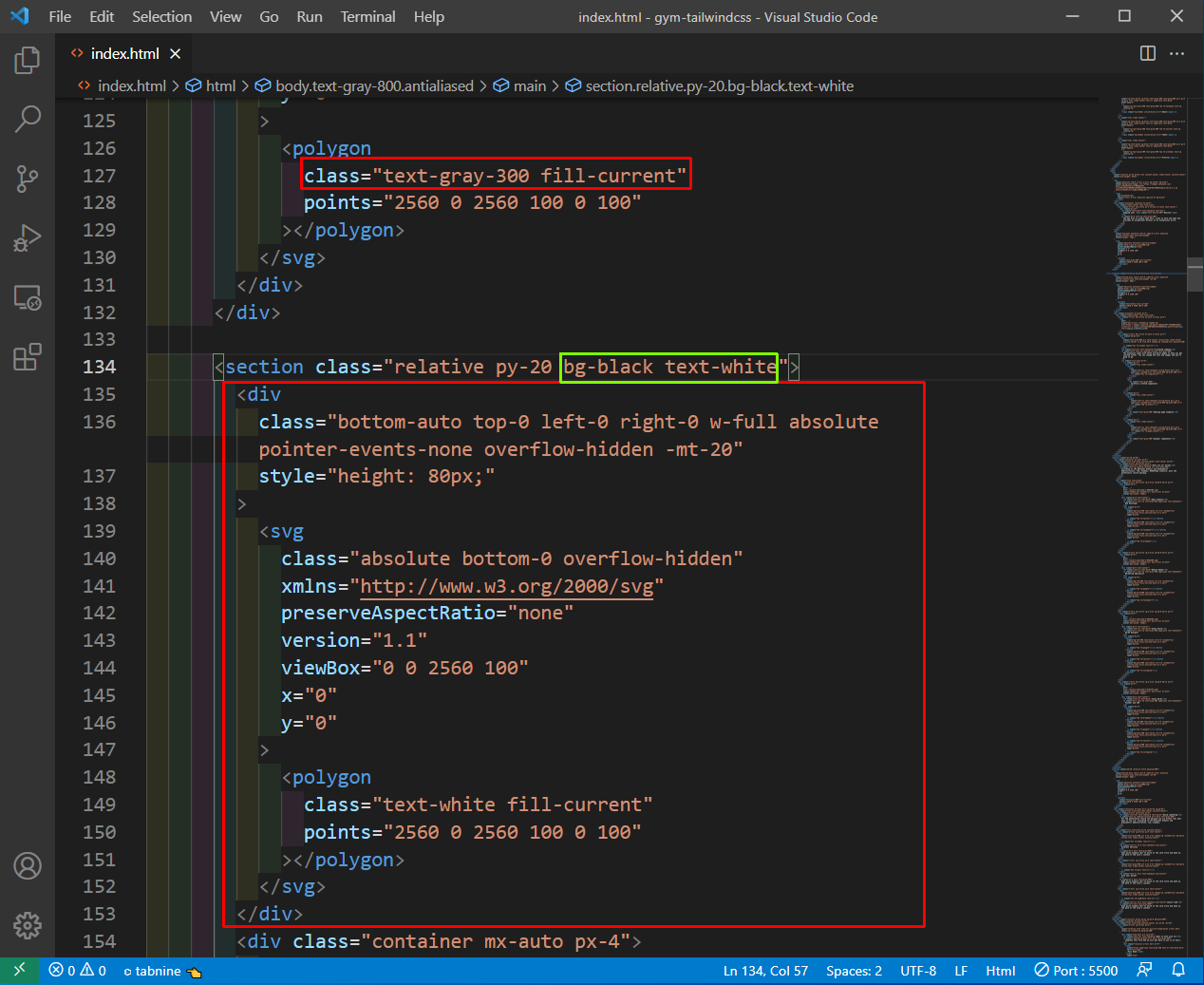Image resolution: width=1204 pixels, height=985 pixels.
Task: Open the Manage gear menu
Action: coord(28,925)
